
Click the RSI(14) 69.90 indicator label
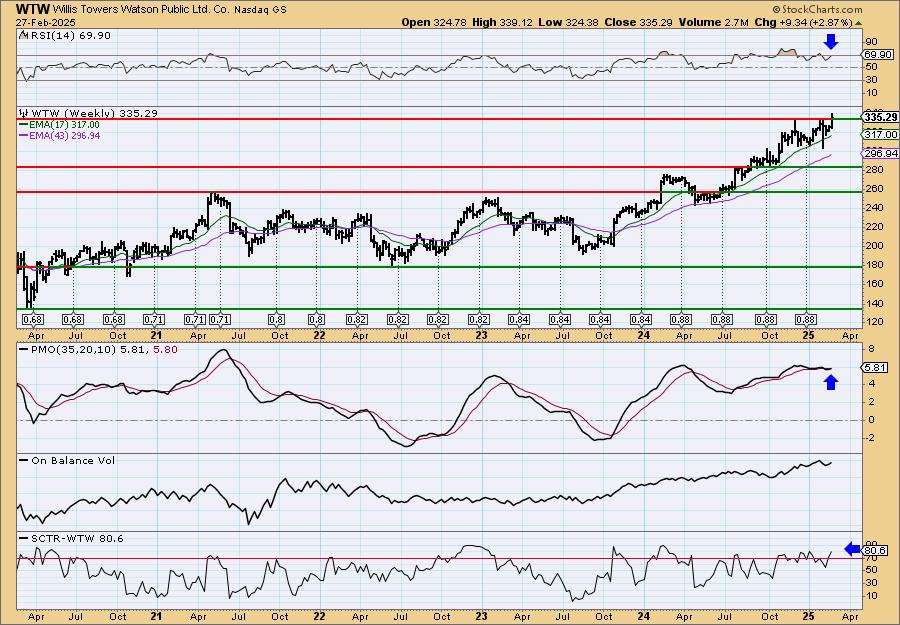(x=69, y=36)
